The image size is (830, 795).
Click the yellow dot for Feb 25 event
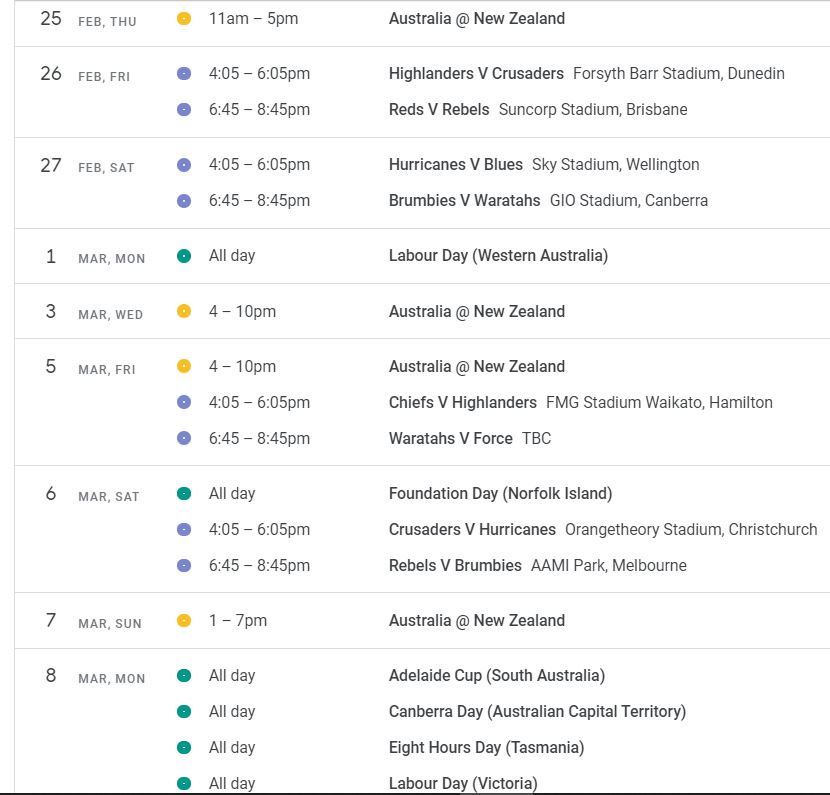coord(184,19)
